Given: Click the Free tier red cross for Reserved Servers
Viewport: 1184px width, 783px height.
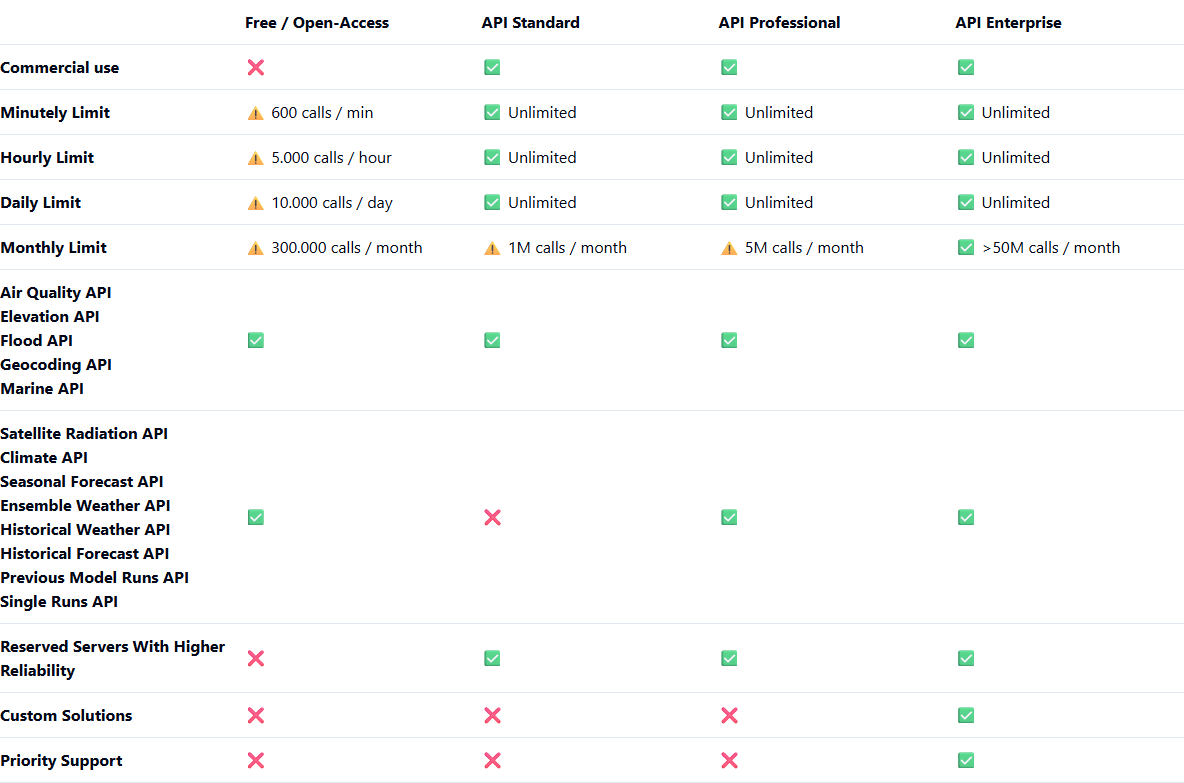Looking at the screenshot, I should (256, 658).
